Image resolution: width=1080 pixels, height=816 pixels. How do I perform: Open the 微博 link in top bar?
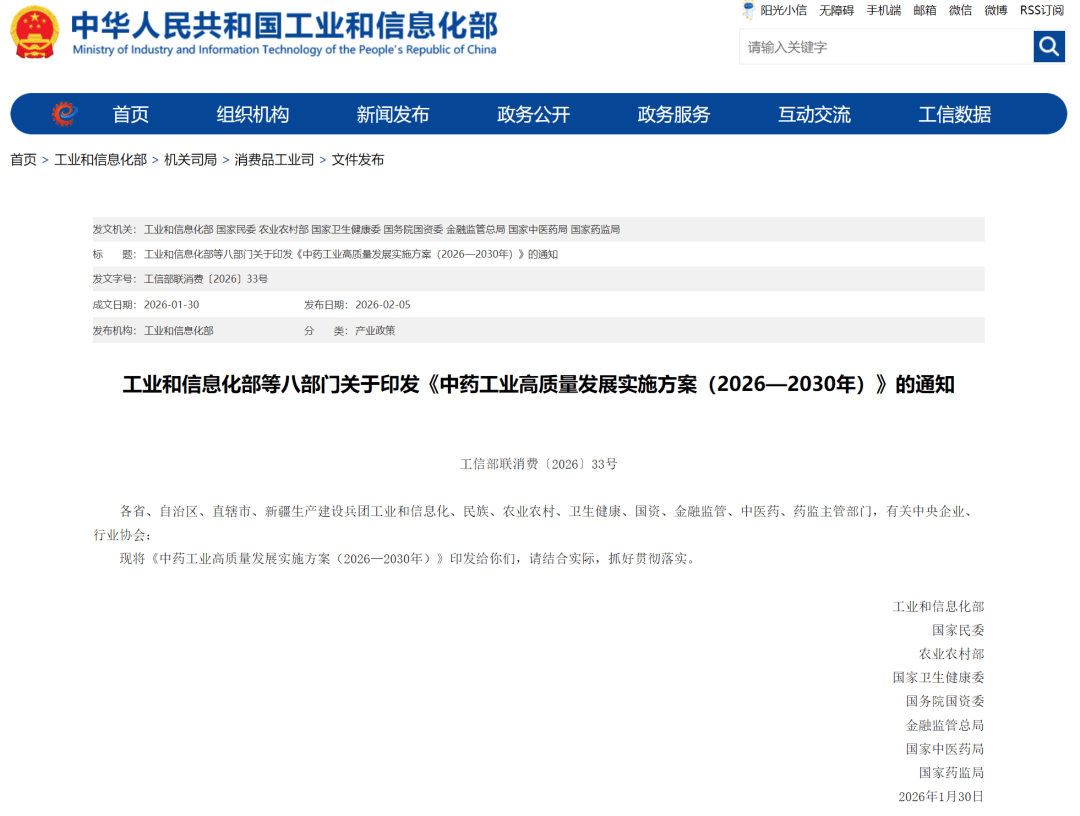(996, 10)
